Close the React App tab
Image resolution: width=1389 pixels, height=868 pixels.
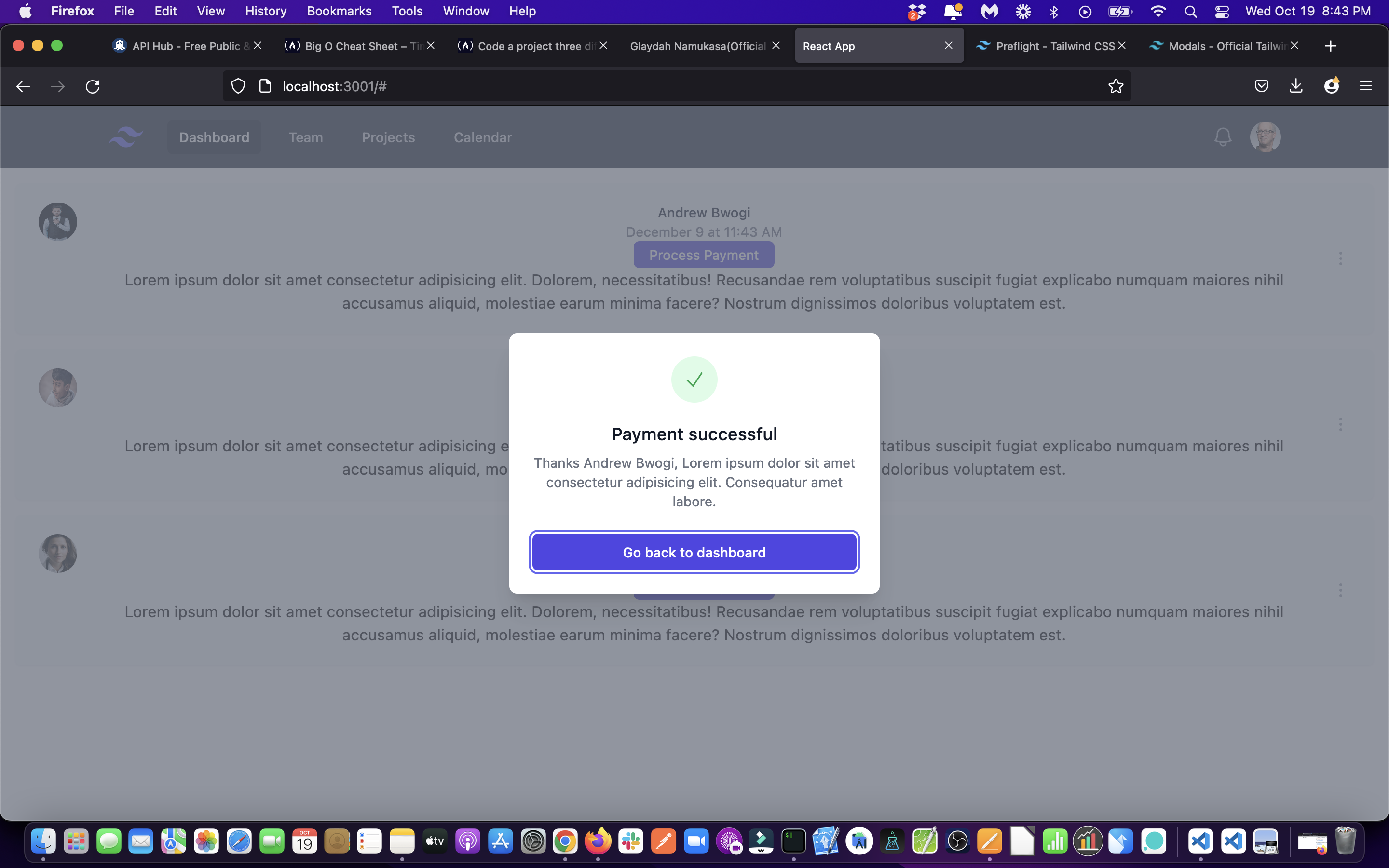pos(948,45)
